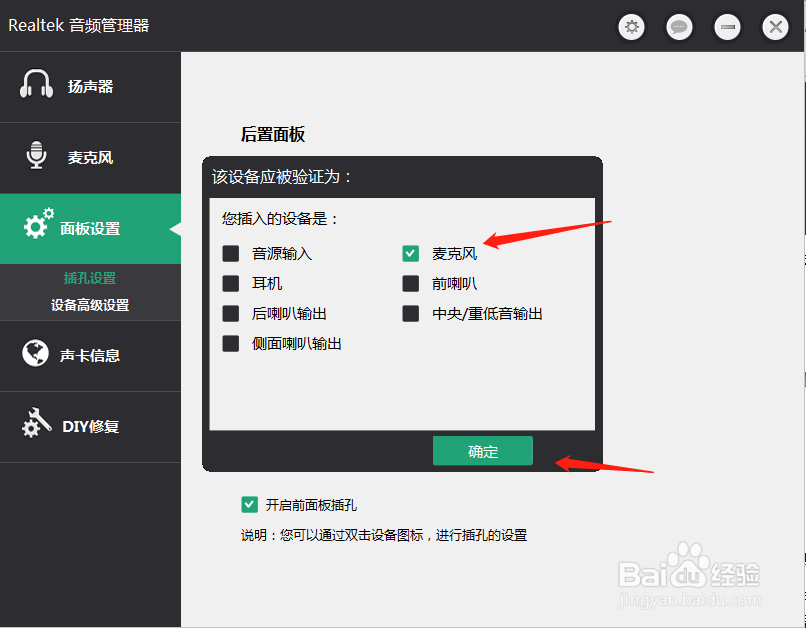Minimize the Realtek audio manager window
This screenshot has width=806, height=628.
[x=727, y=27]
